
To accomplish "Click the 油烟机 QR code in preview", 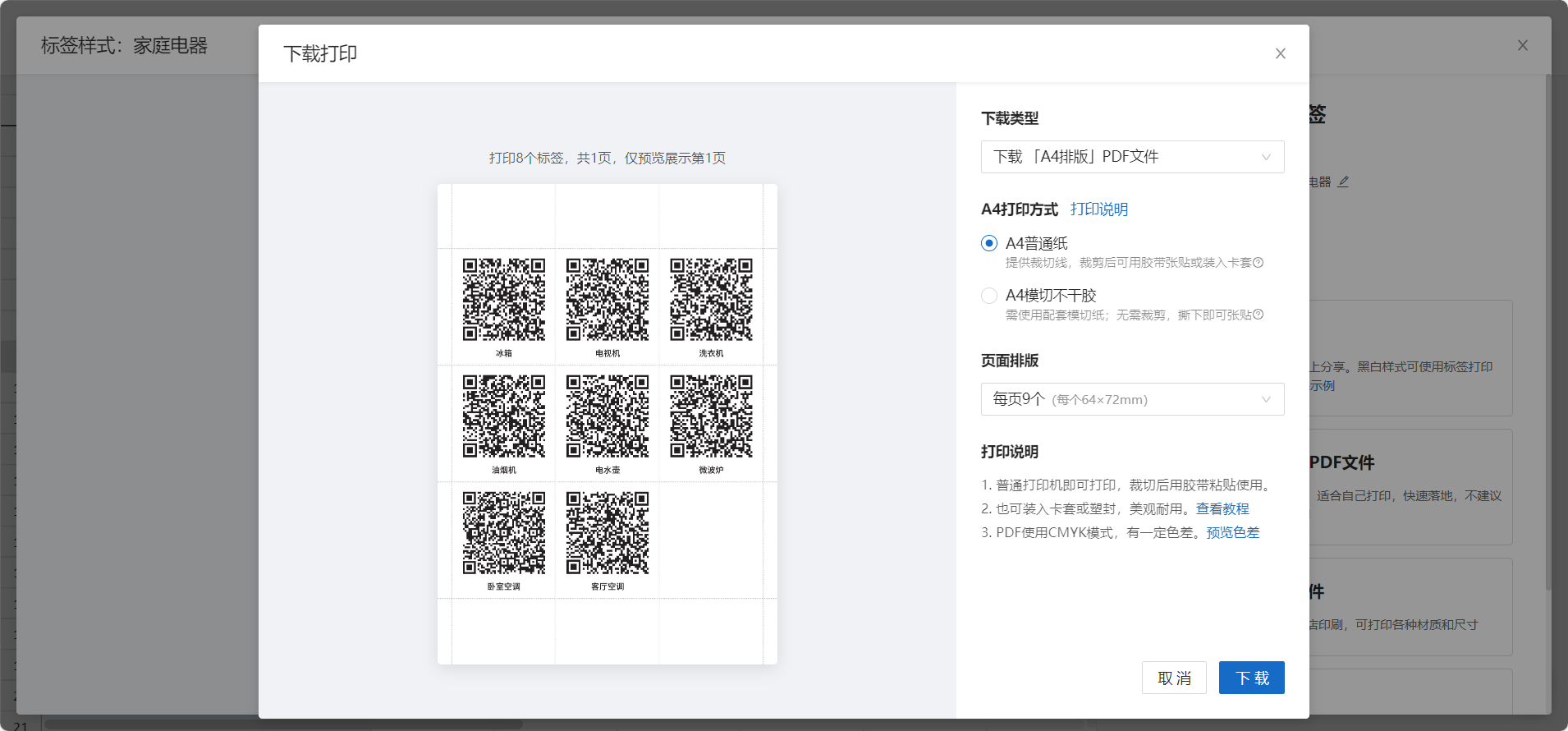I will 504,416.
